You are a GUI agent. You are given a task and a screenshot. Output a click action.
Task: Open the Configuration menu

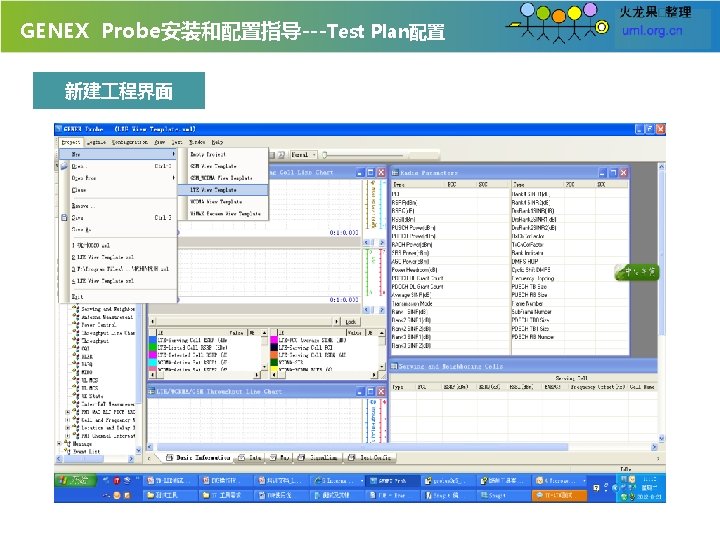[130, 142]
